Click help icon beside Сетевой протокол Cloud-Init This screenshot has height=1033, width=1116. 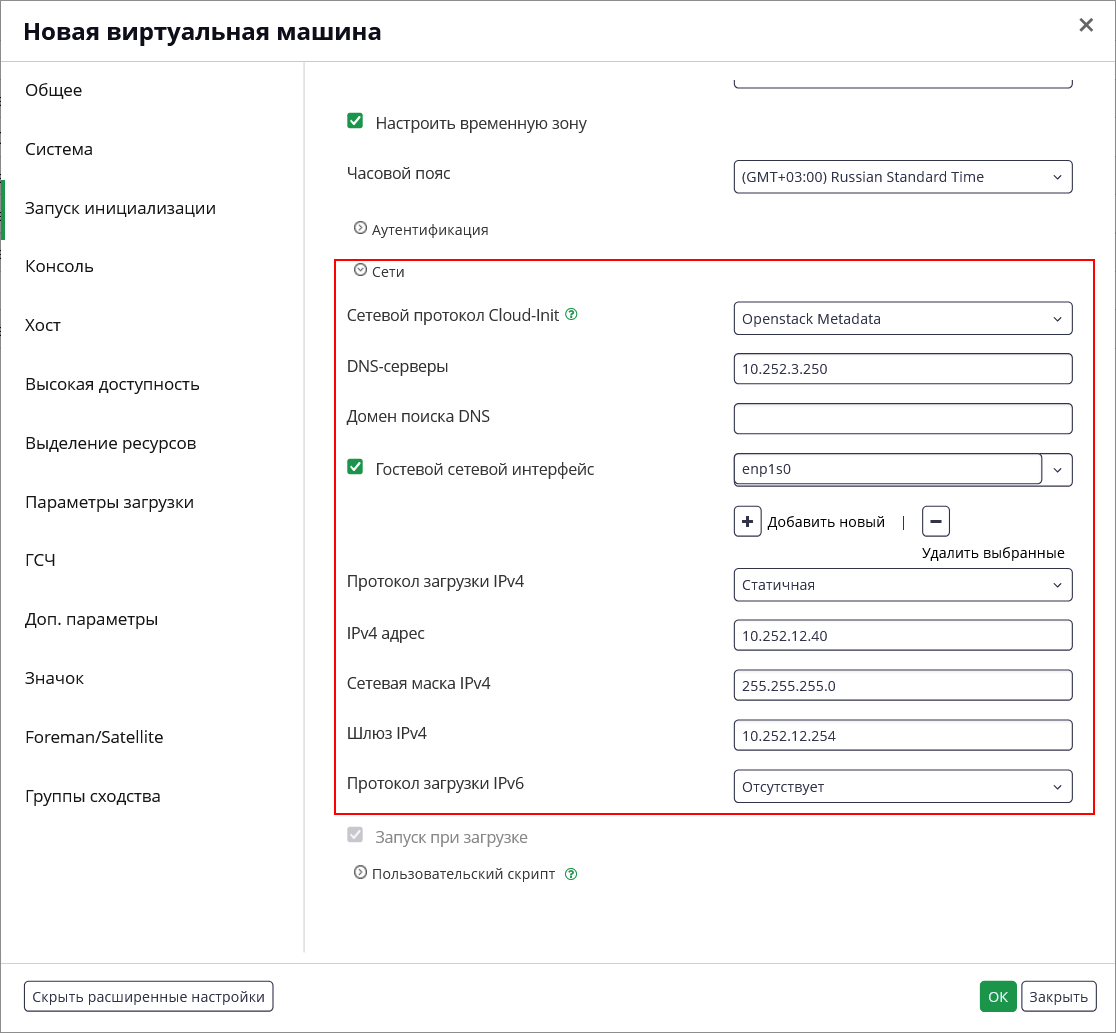point(572,315)
